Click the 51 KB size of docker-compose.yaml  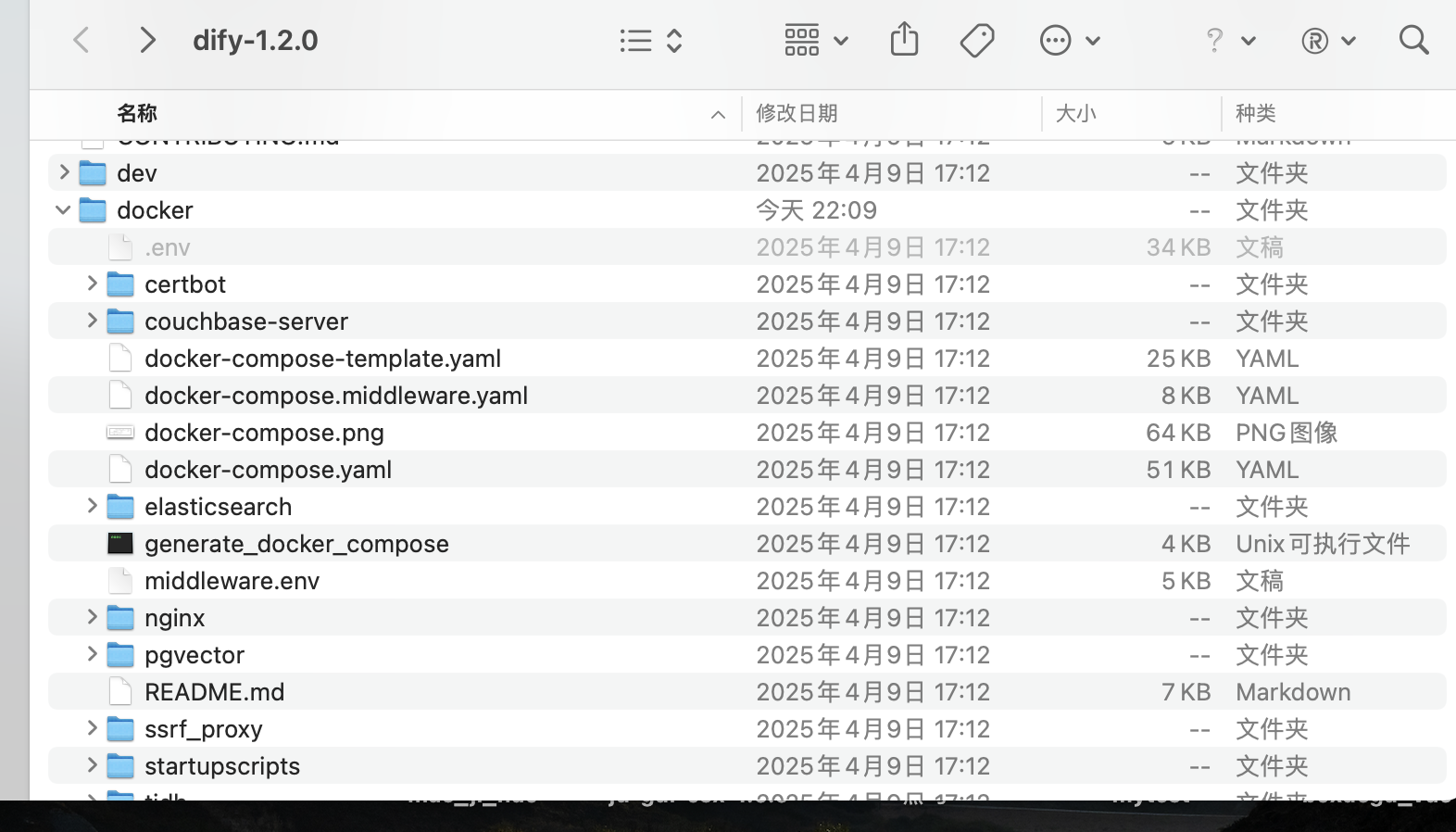pyautogui.click(x=1178, y=470)
